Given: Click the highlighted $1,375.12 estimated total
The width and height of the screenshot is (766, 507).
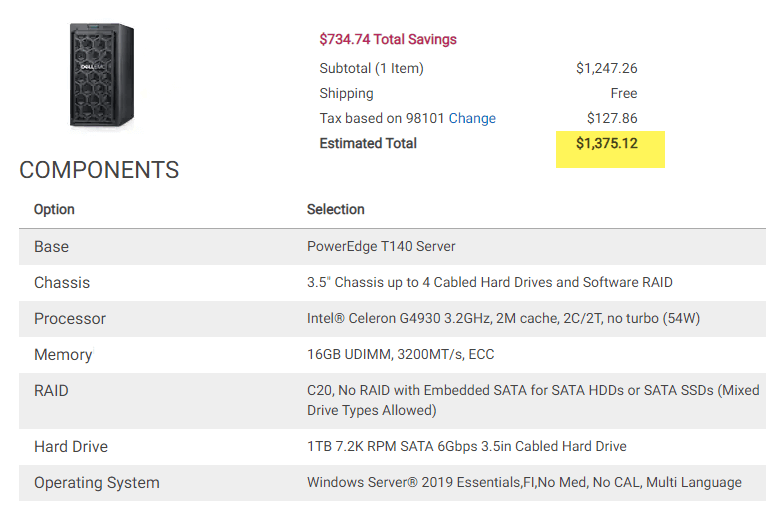Looking at the screenshot, I should click(x=607, y=144).
